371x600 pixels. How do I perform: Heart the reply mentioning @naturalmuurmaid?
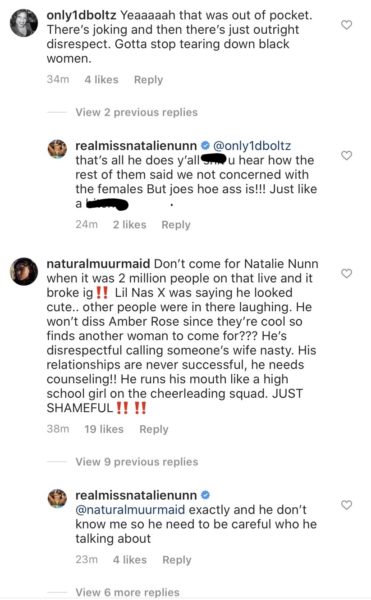pos(346,505)
